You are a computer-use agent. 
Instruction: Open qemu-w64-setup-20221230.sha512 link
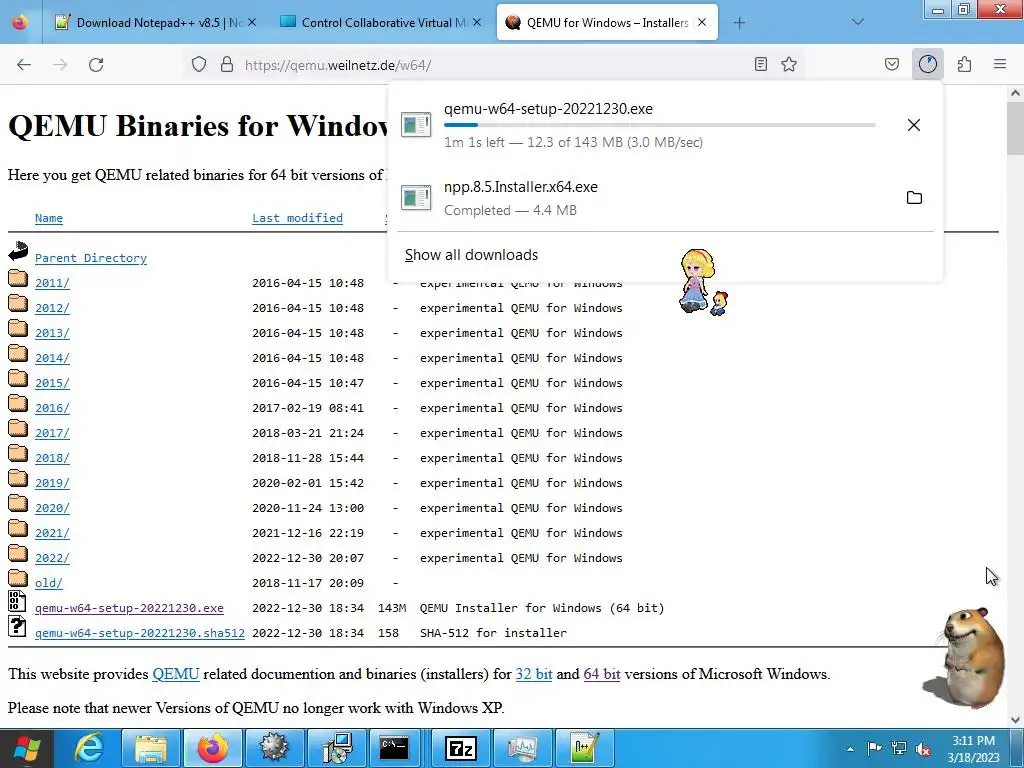(x=140, y=633)
